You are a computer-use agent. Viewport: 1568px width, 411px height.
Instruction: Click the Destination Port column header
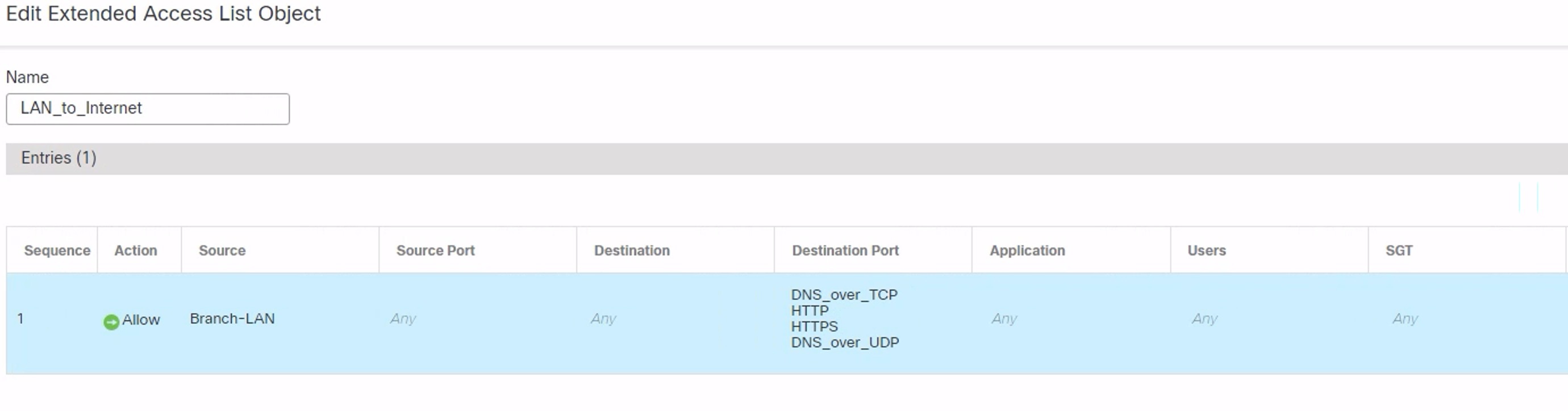tap(845, 250)
